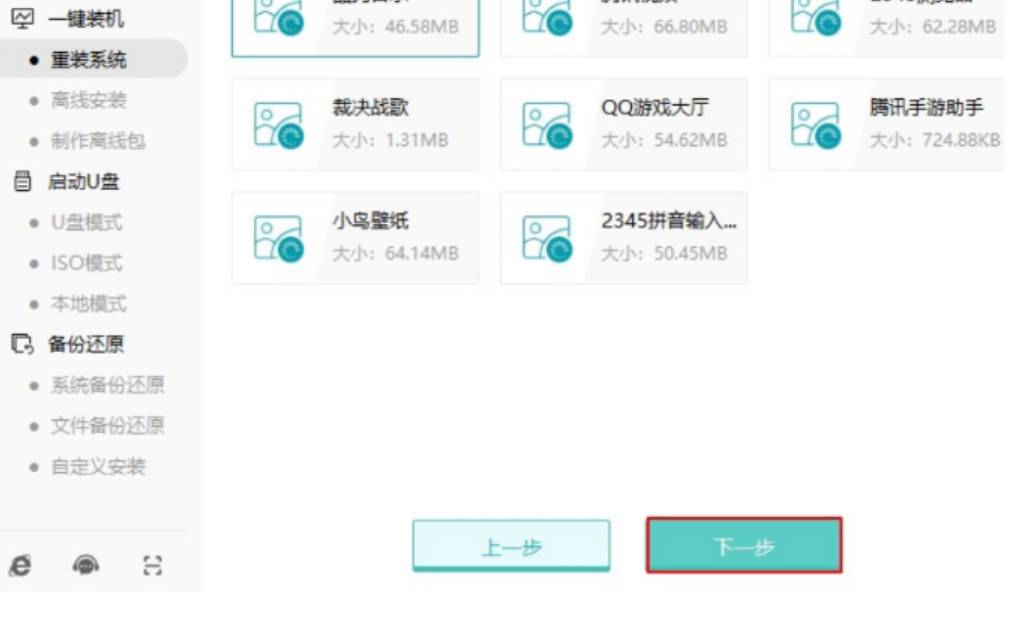The image size is (1010, 629).
Task: Open 离线安装 in the sidebar
Action: click(x=88, y=100)
